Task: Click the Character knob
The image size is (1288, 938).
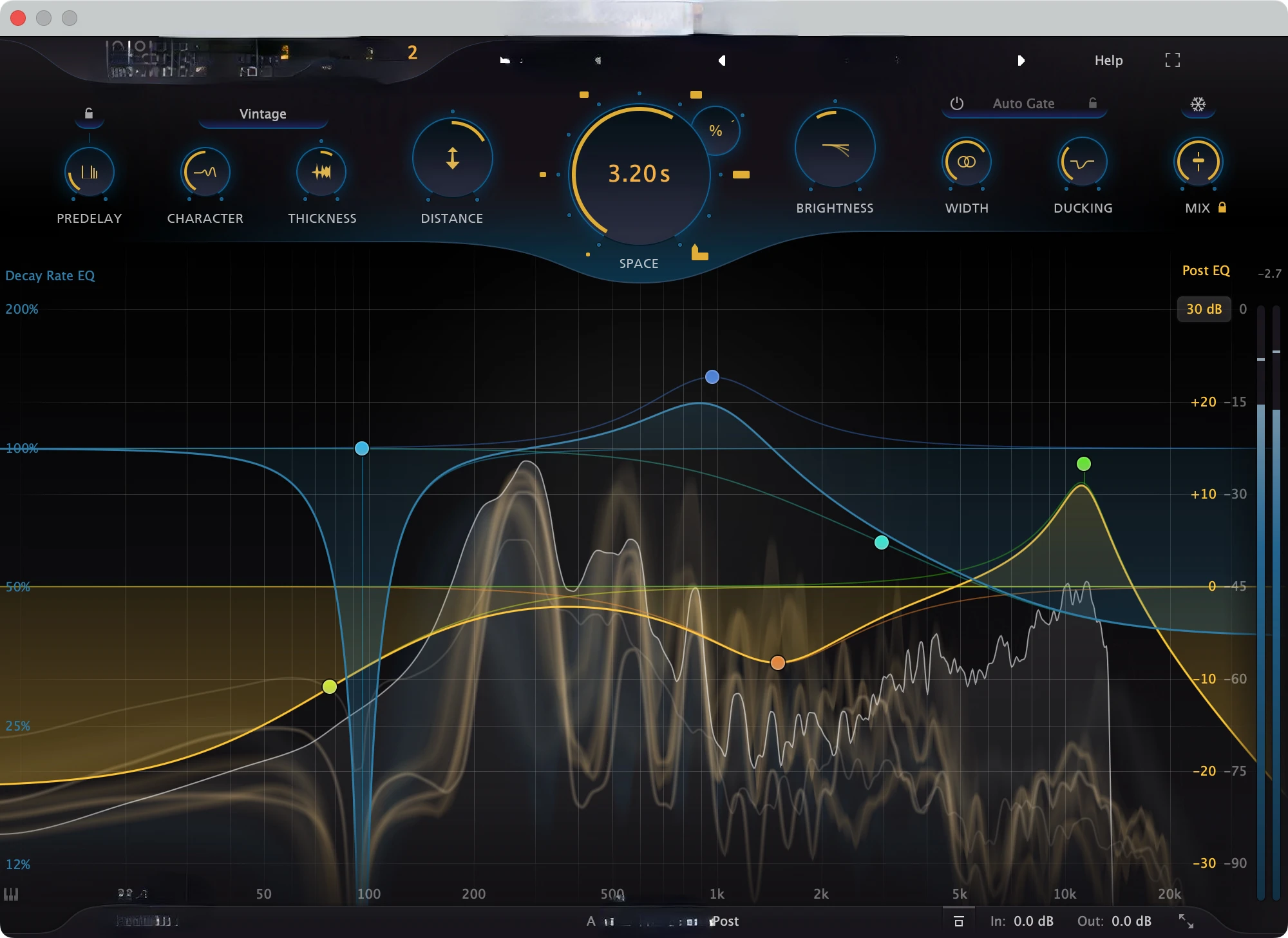Action: pyautogui.click(x=205, y=172)
